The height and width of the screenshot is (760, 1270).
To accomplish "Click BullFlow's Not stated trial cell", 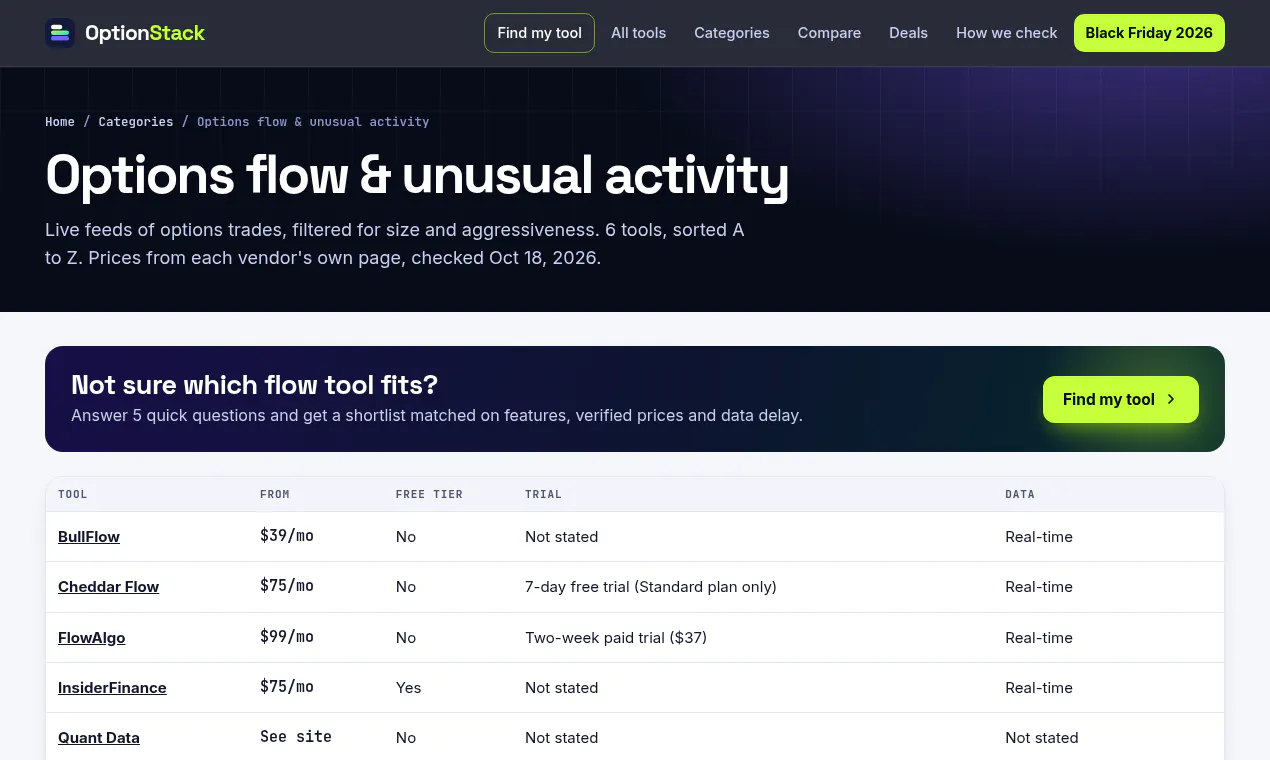I will (562, 537).
